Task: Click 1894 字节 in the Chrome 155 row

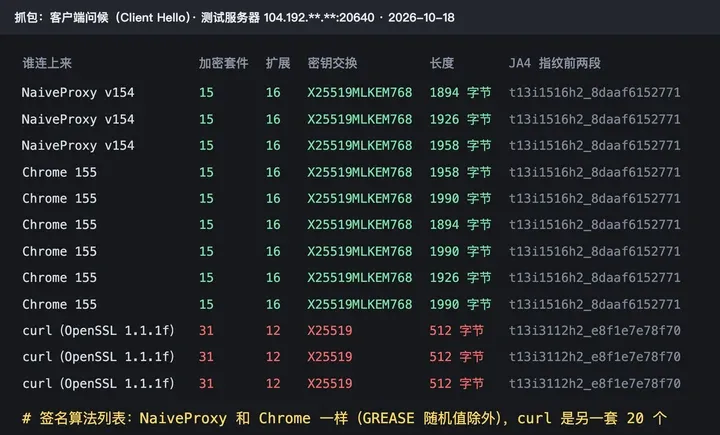Action: (x=460, y=224)
